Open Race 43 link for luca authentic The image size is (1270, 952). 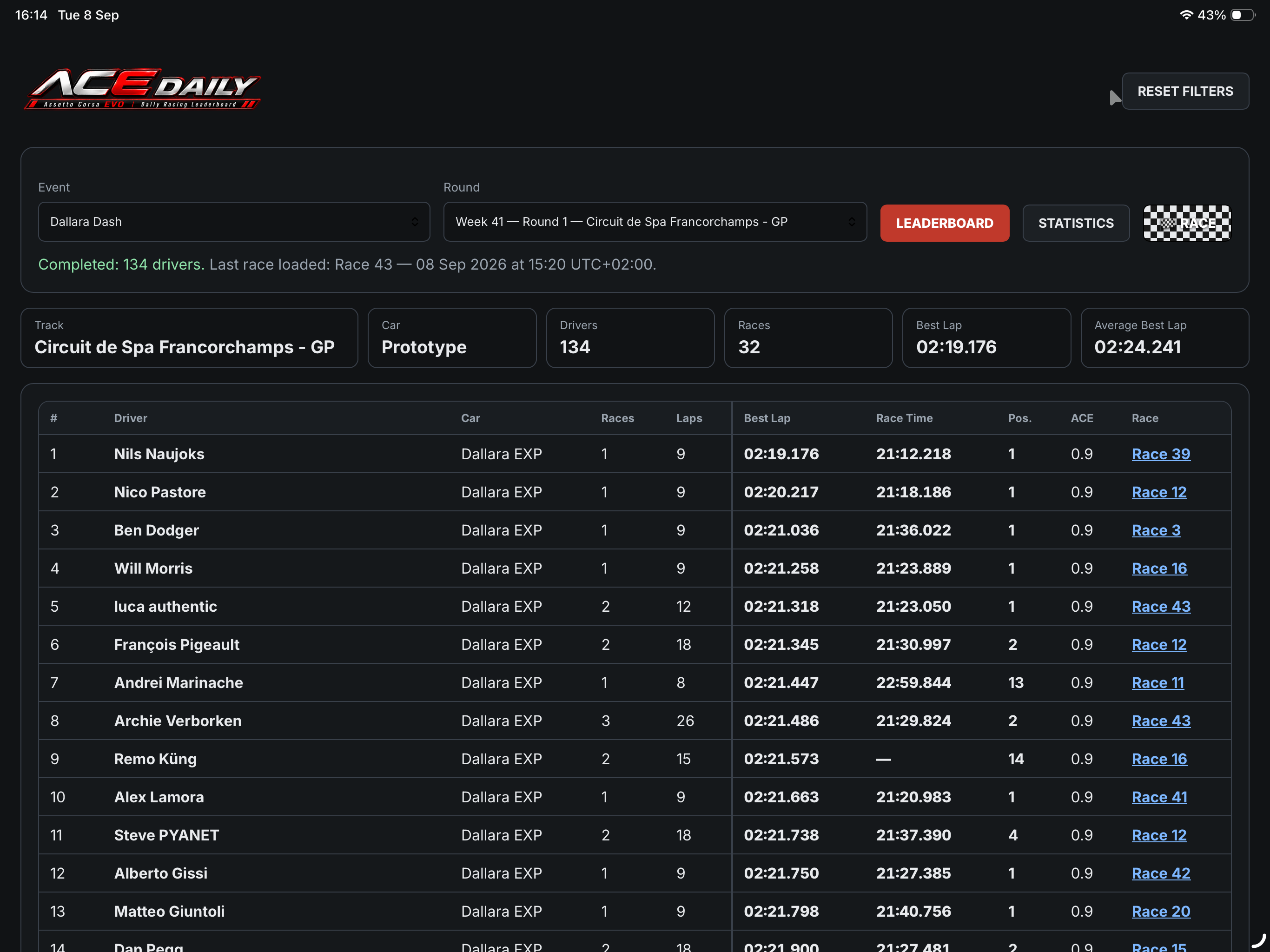[1161, 606]
